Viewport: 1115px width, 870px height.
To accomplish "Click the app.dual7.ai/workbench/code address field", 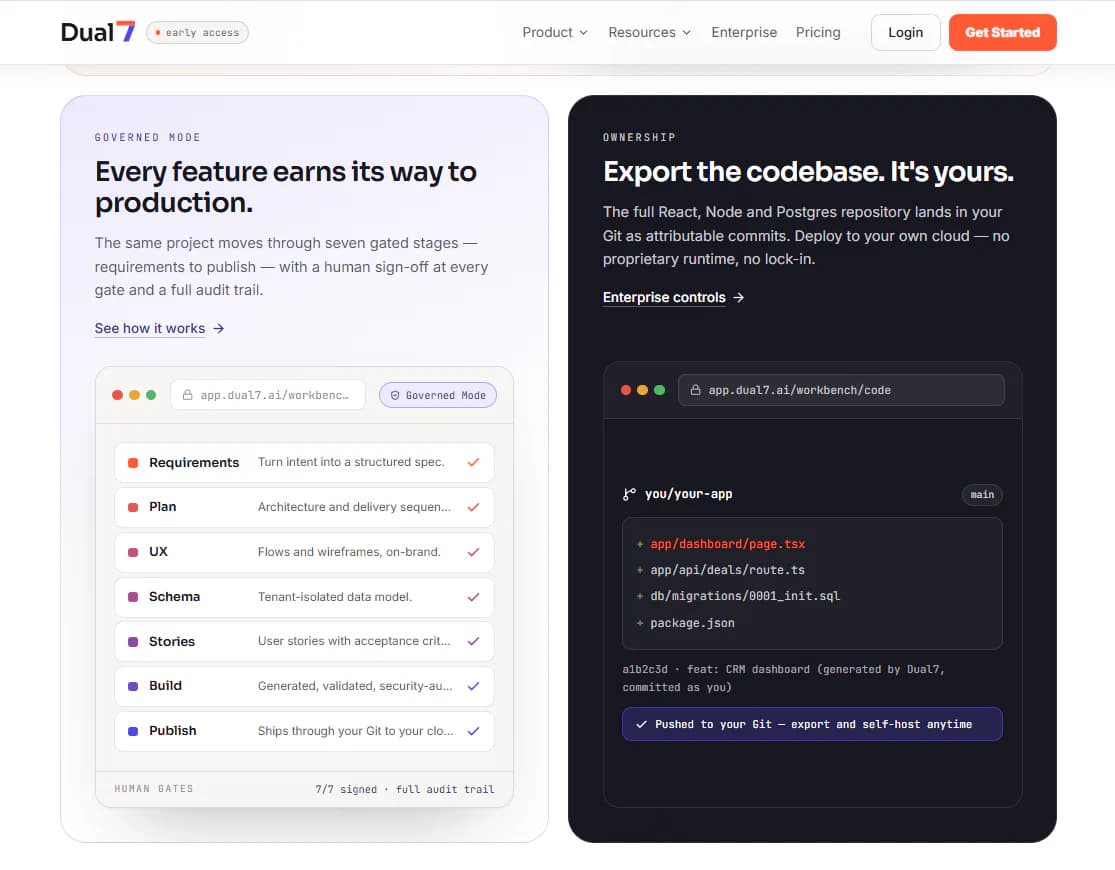I will coord(841,390).
